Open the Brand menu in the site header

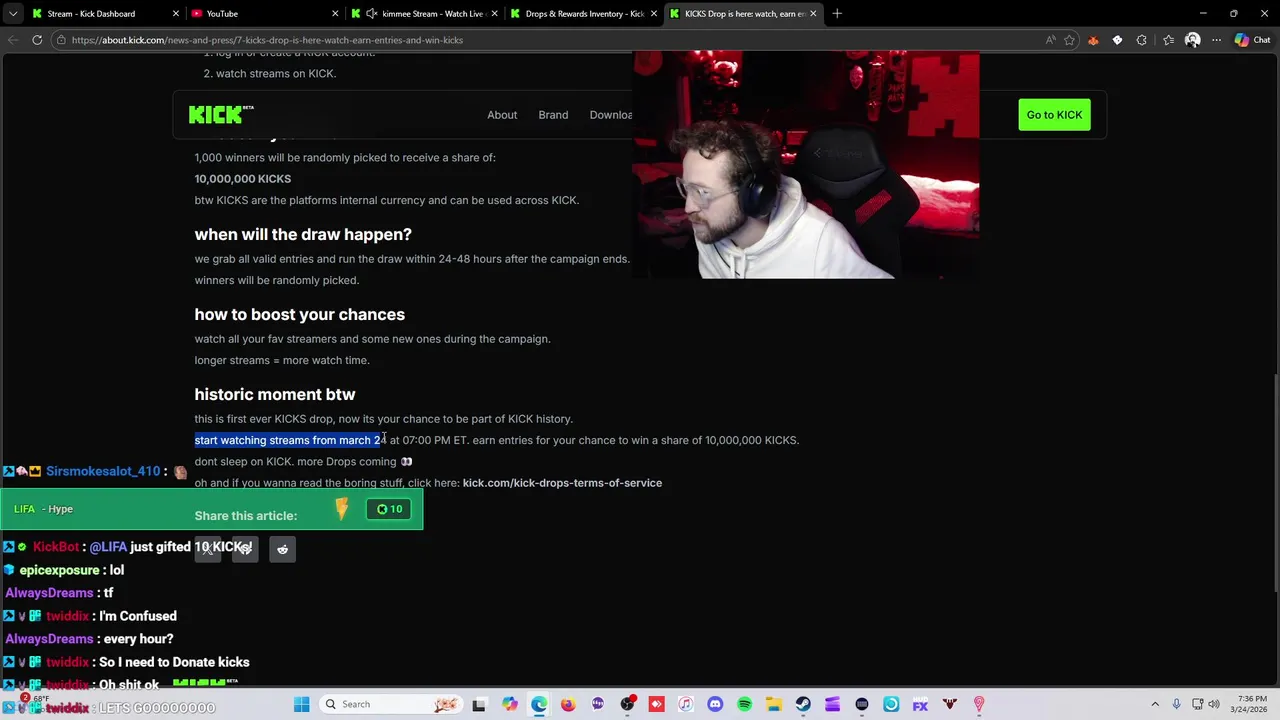[553, 115]
